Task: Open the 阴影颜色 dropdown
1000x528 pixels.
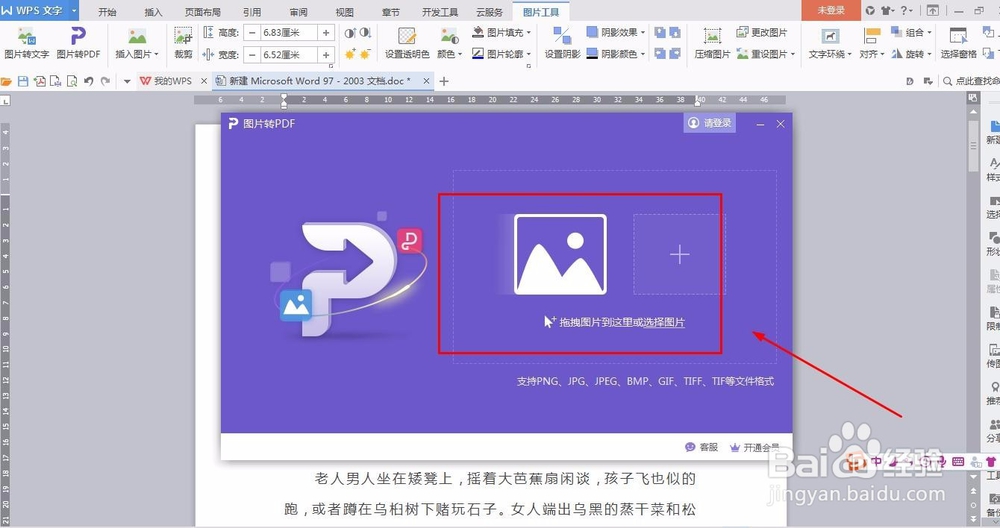Action: [x=615, y=54]
